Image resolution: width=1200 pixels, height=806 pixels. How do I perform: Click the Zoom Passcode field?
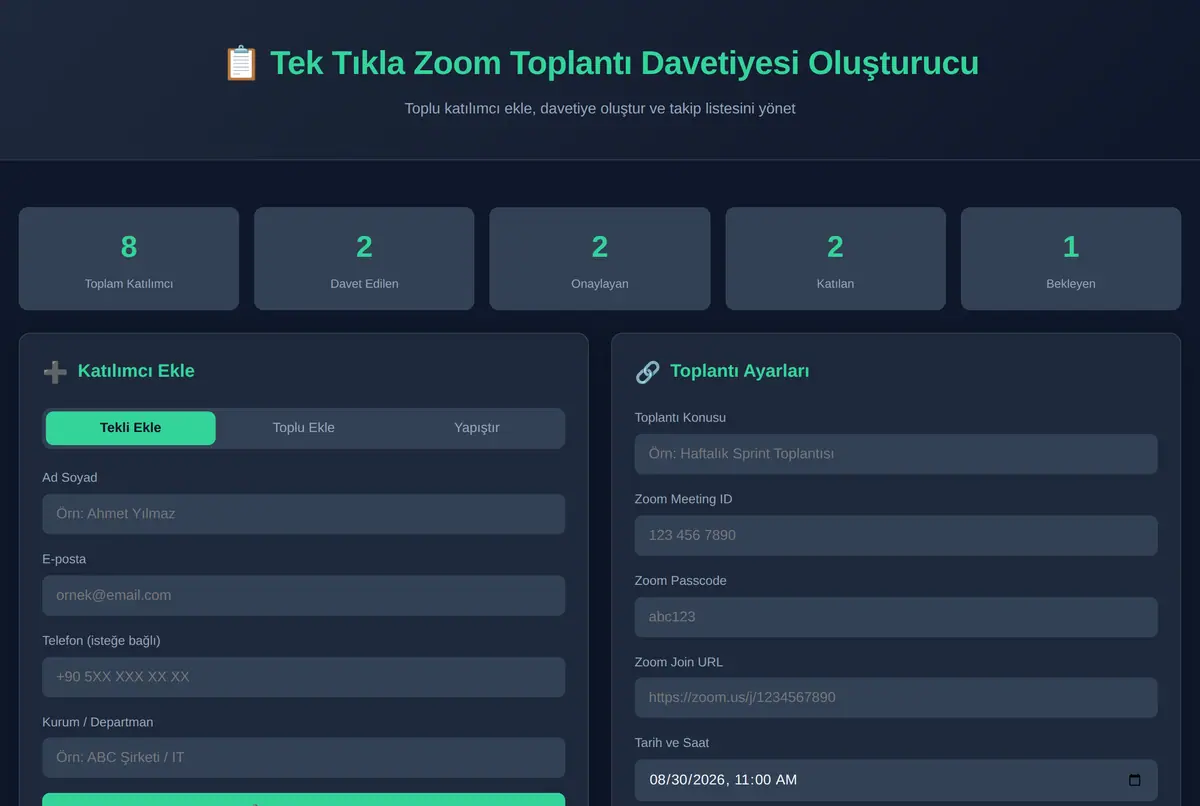click(x=896, y=617)
